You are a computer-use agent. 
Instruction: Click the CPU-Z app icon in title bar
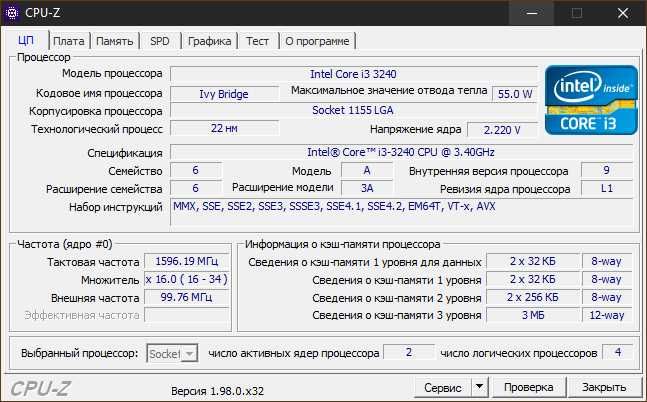coord(12,13)
